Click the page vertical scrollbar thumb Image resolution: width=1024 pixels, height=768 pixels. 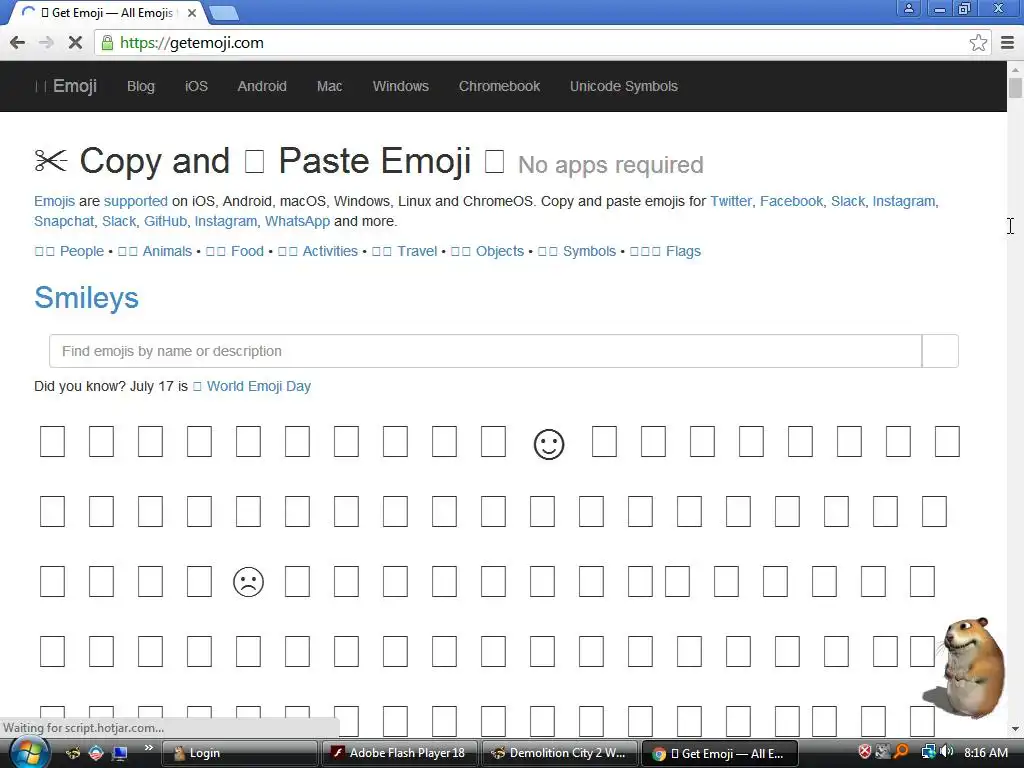1015,87
